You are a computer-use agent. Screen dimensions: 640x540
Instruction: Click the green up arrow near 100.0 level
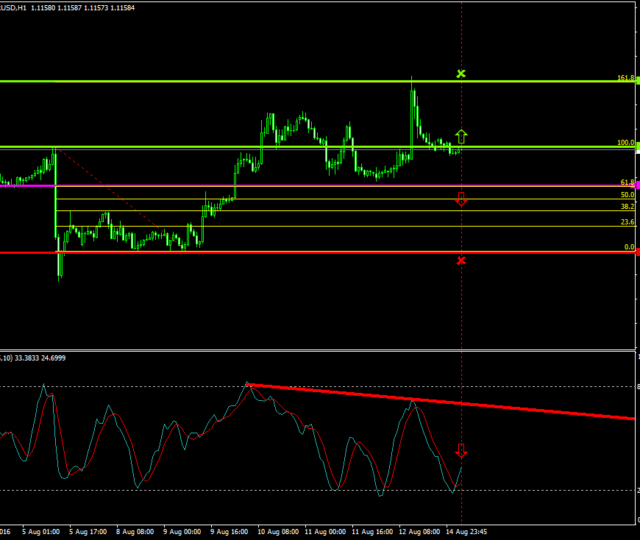pos(461,135)
